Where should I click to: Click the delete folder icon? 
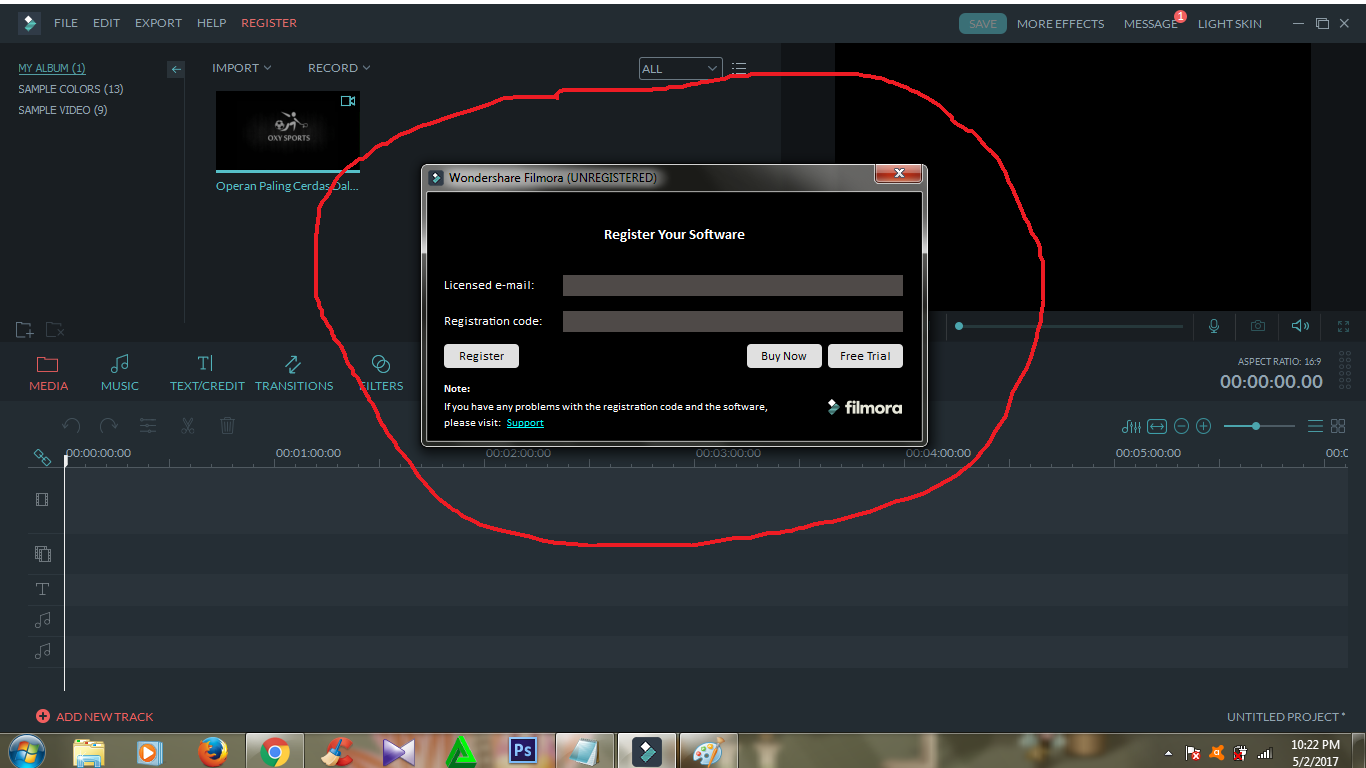point(56,329)
